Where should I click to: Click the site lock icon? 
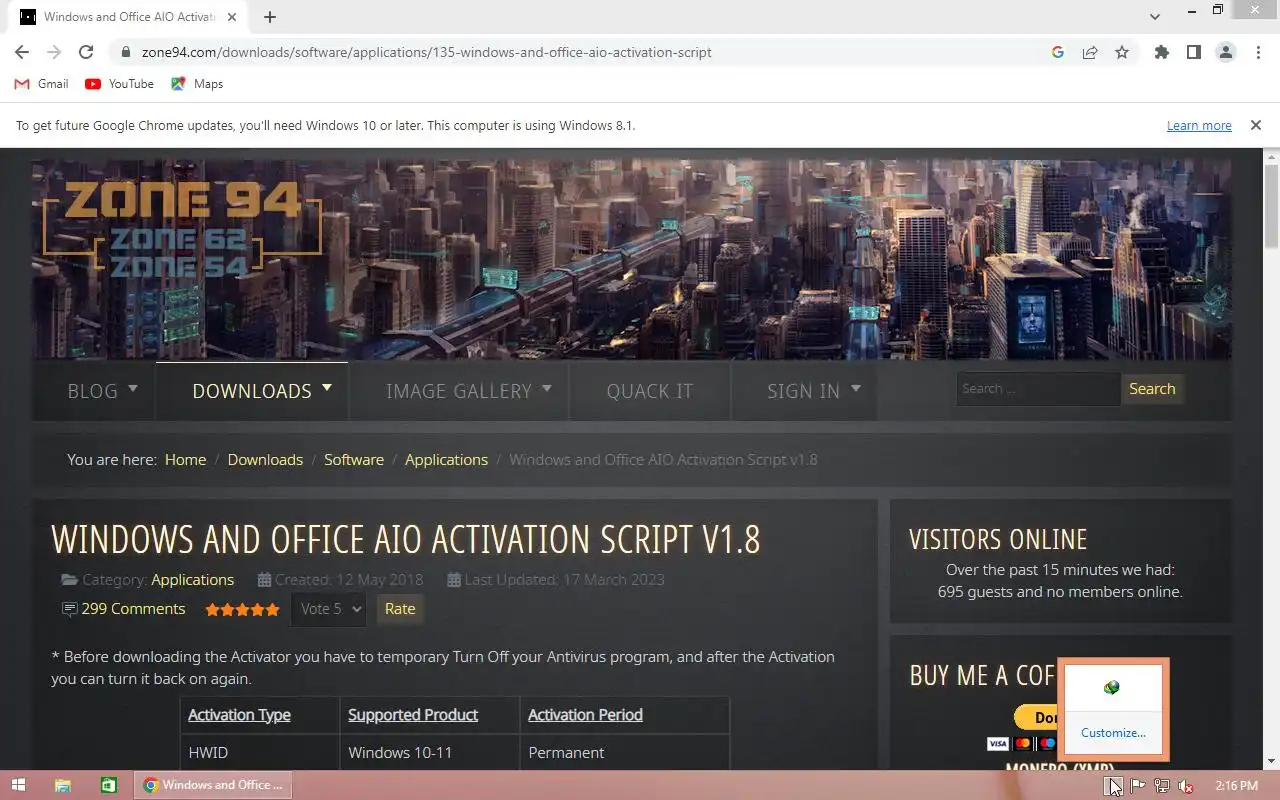[126, 52]
